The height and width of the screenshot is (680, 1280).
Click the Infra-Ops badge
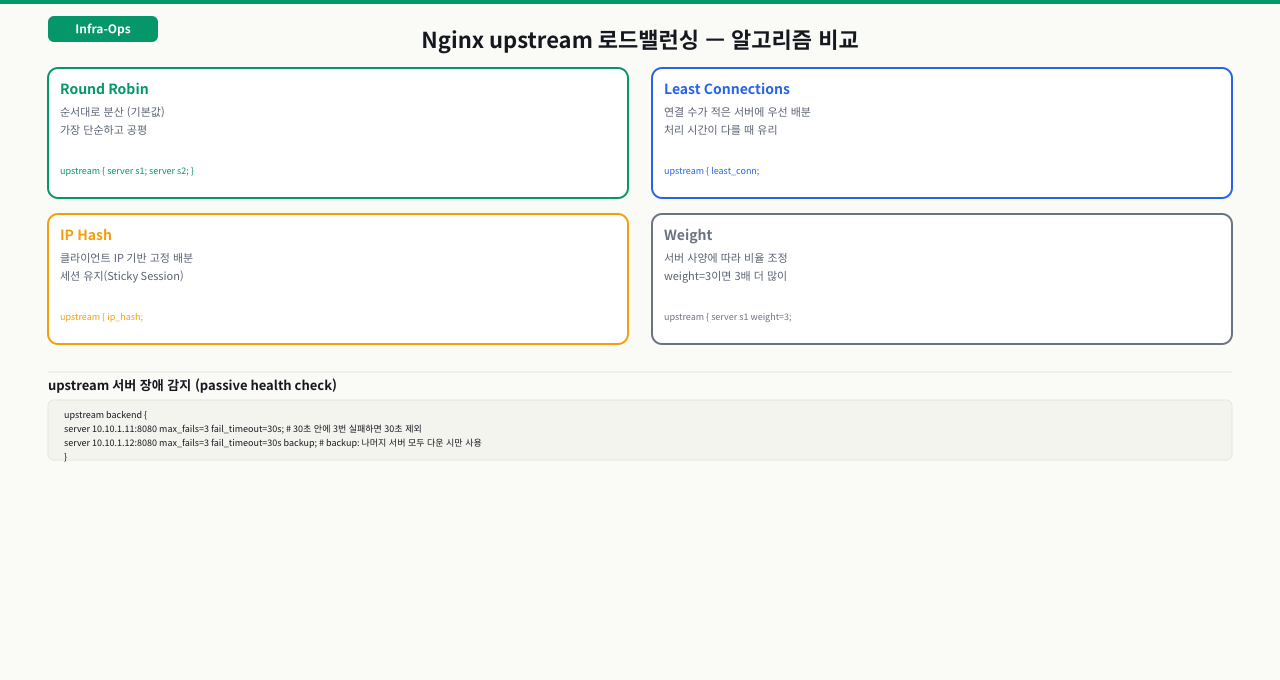103,29
